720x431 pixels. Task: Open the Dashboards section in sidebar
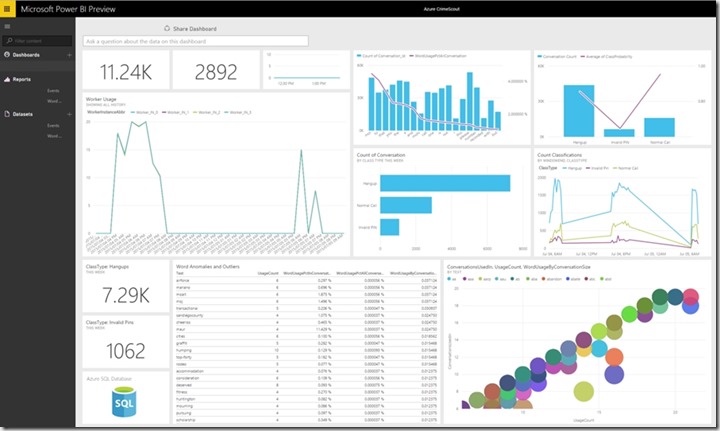coord(27,54)
